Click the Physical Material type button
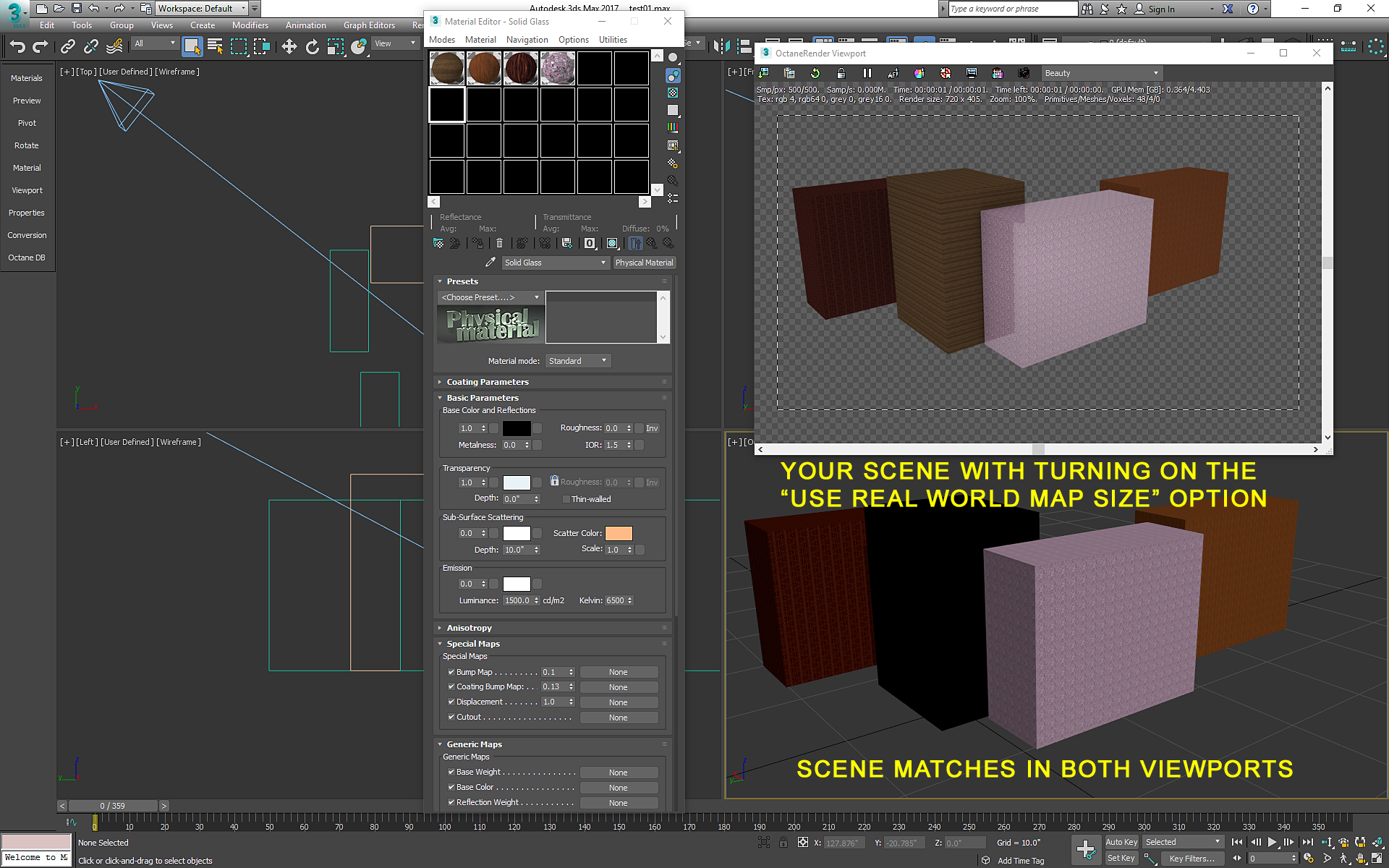Screen dimensions: 1389x868 644,263
